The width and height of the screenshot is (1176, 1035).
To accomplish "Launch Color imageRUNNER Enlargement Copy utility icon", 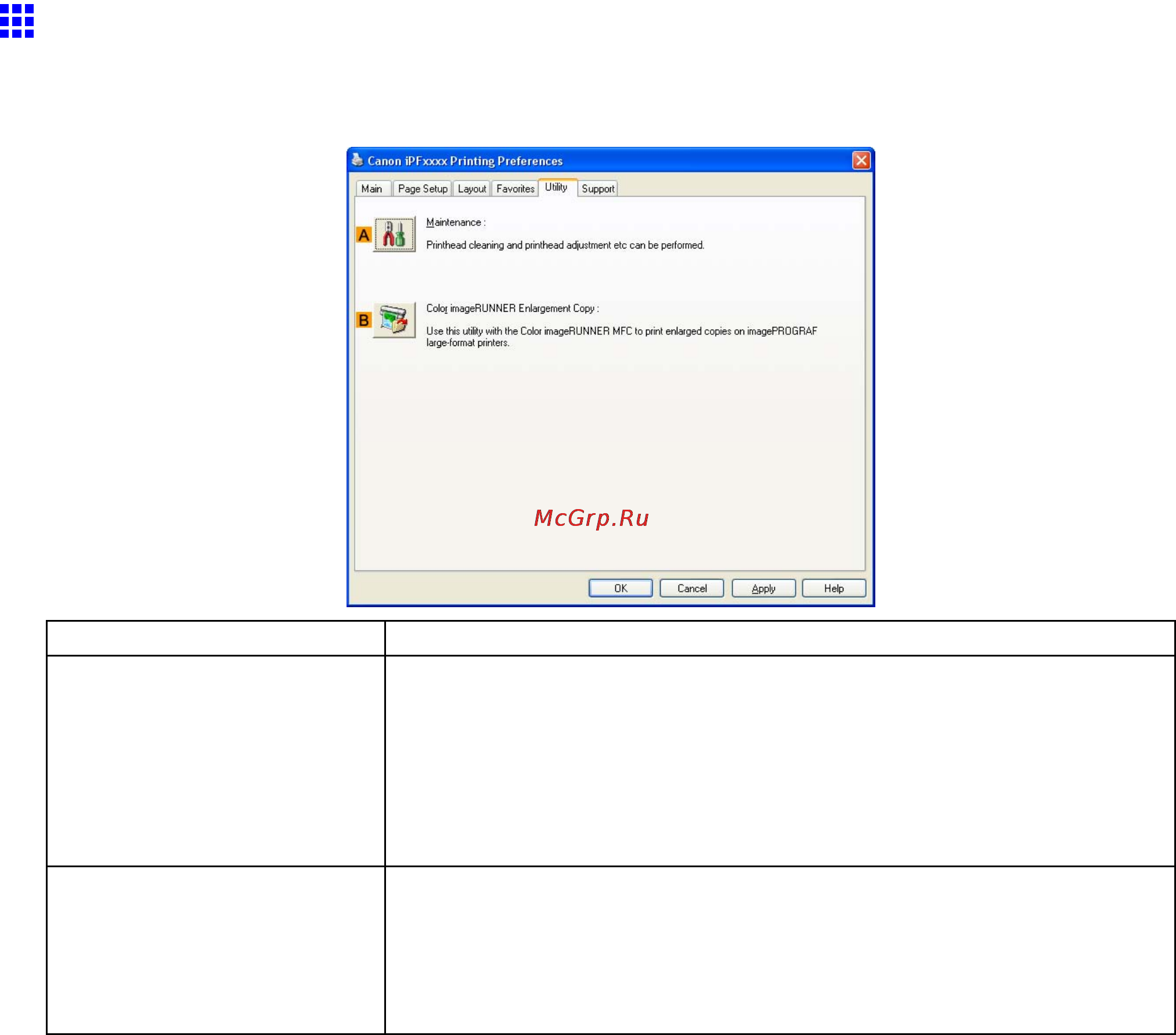I will (x=394, y=320).
